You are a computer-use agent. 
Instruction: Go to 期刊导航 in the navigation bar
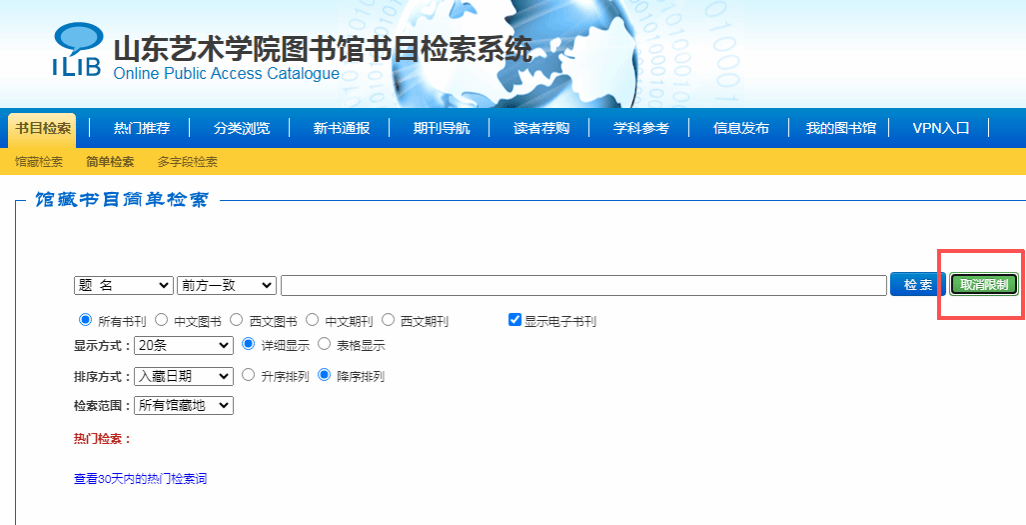pos(441,128)
